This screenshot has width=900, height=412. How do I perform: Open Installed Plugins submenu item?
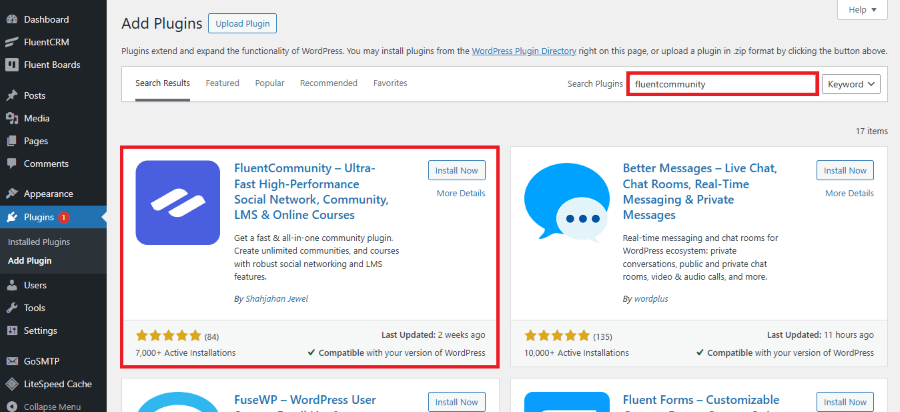[39, 242]
